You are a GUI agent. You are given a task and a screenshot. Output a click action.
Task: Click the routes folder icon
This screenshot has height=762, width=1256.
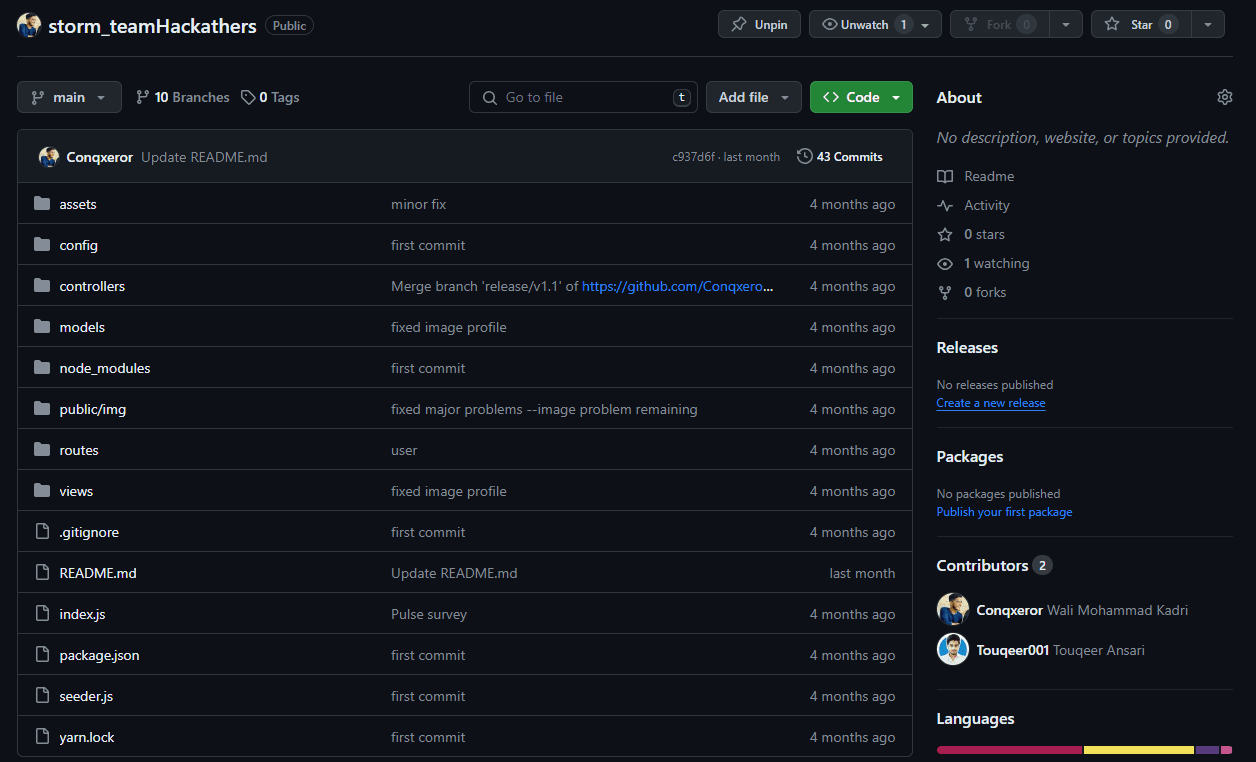point(42,450)
